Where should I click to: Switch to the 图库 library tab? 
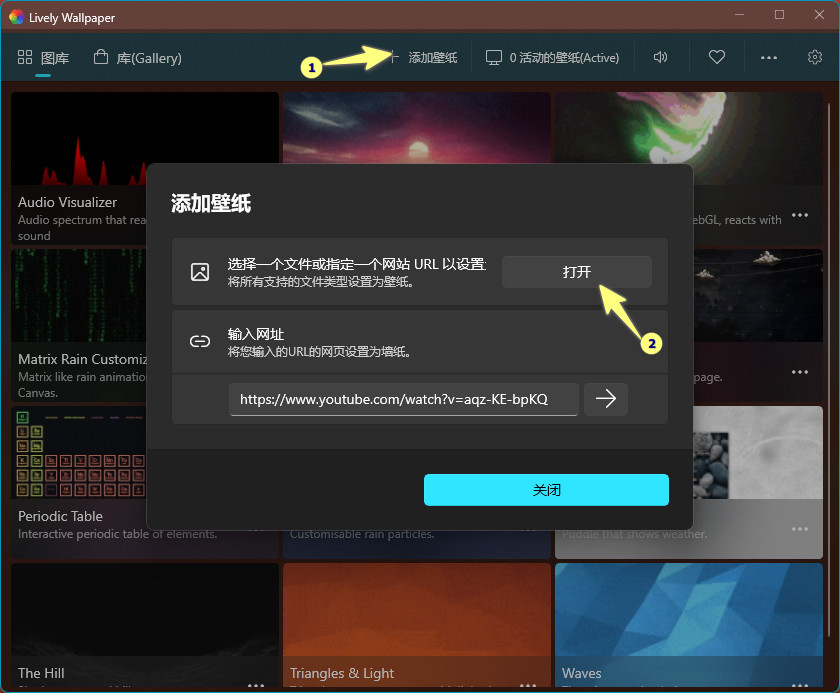tap(43, 58)
